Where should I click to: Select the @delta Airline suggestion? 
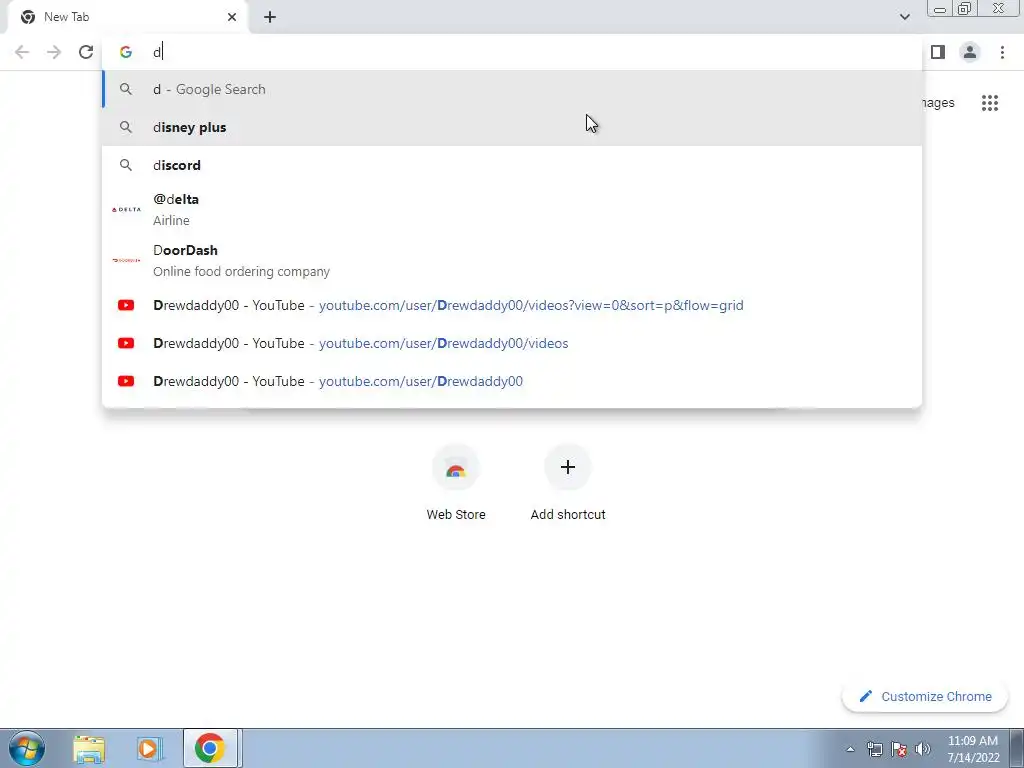[x=512, y=210]
